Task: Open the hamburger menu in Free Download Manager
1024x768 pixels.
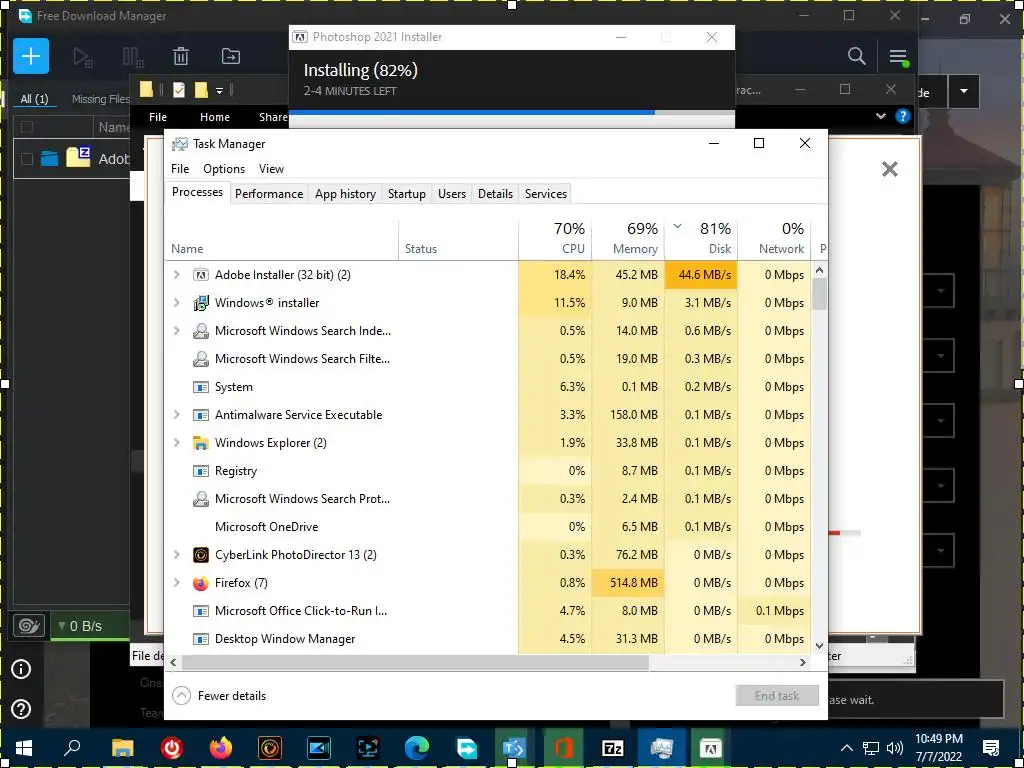Action: pyautogui.click(x=899, y=57)
